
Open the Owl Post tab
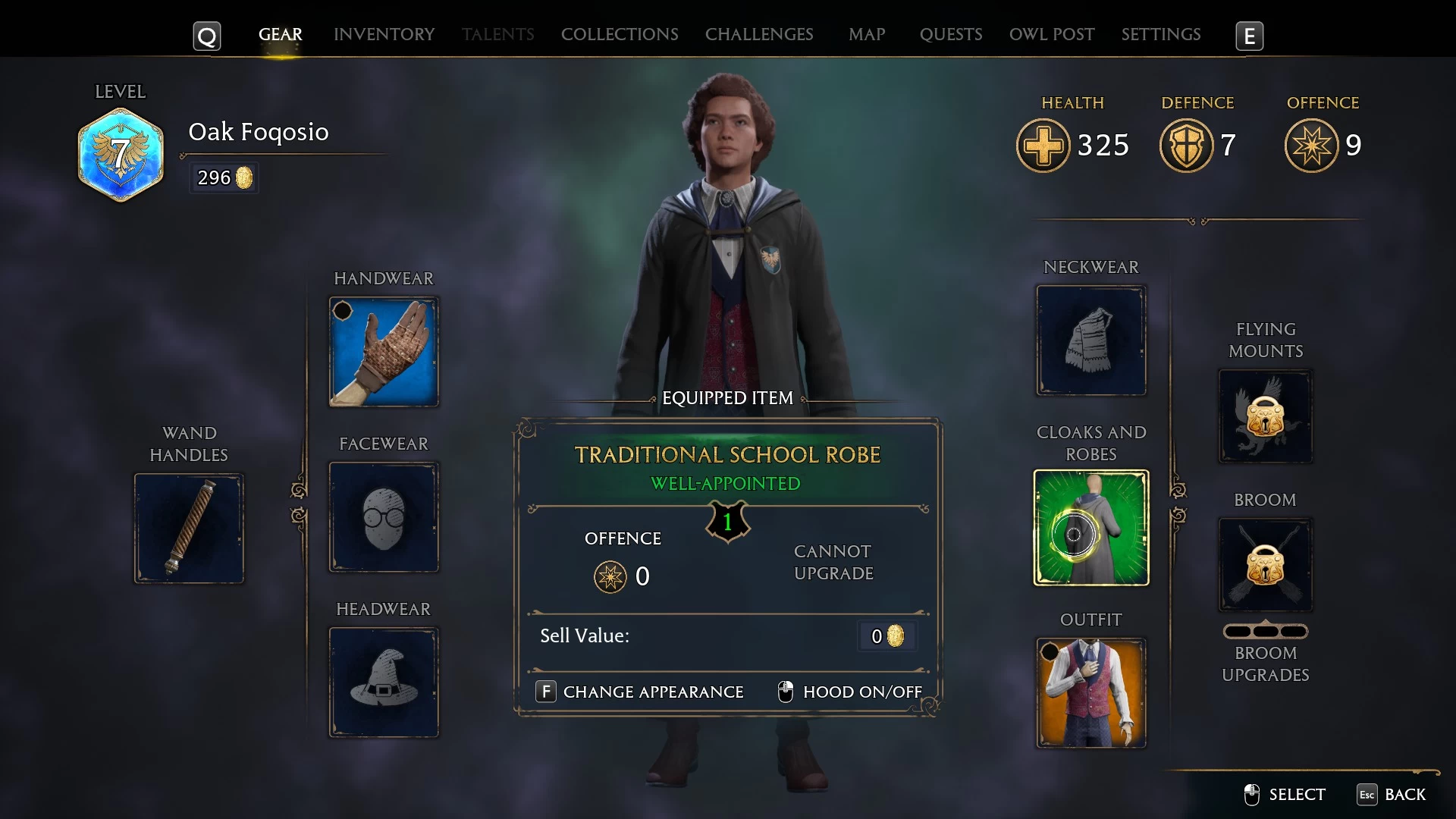point(1052,34)
